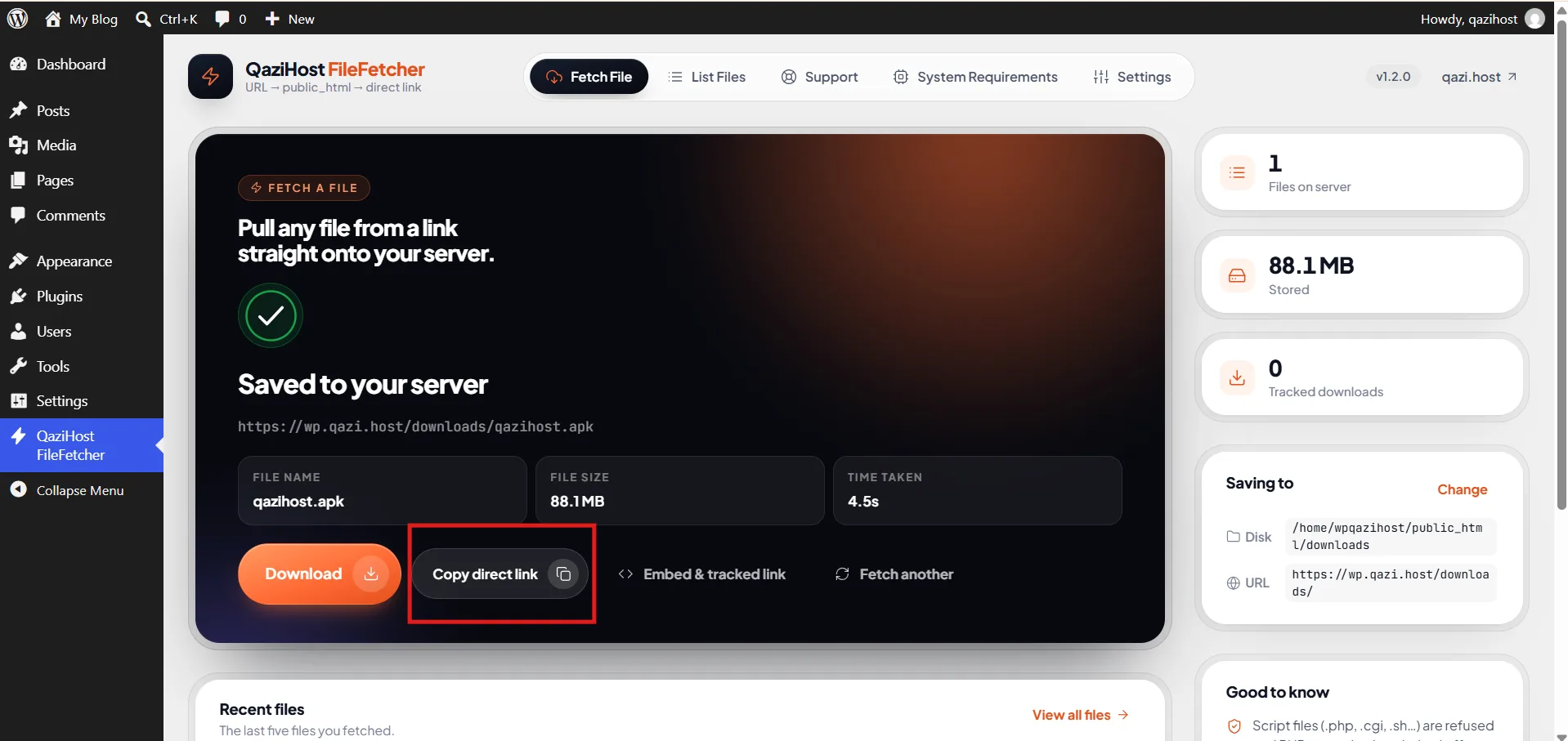Image resolution: width=1568 pixels, height=741 pixels.
Task: Open the comments bubble in admin bar
Action: tap(222, 19)
